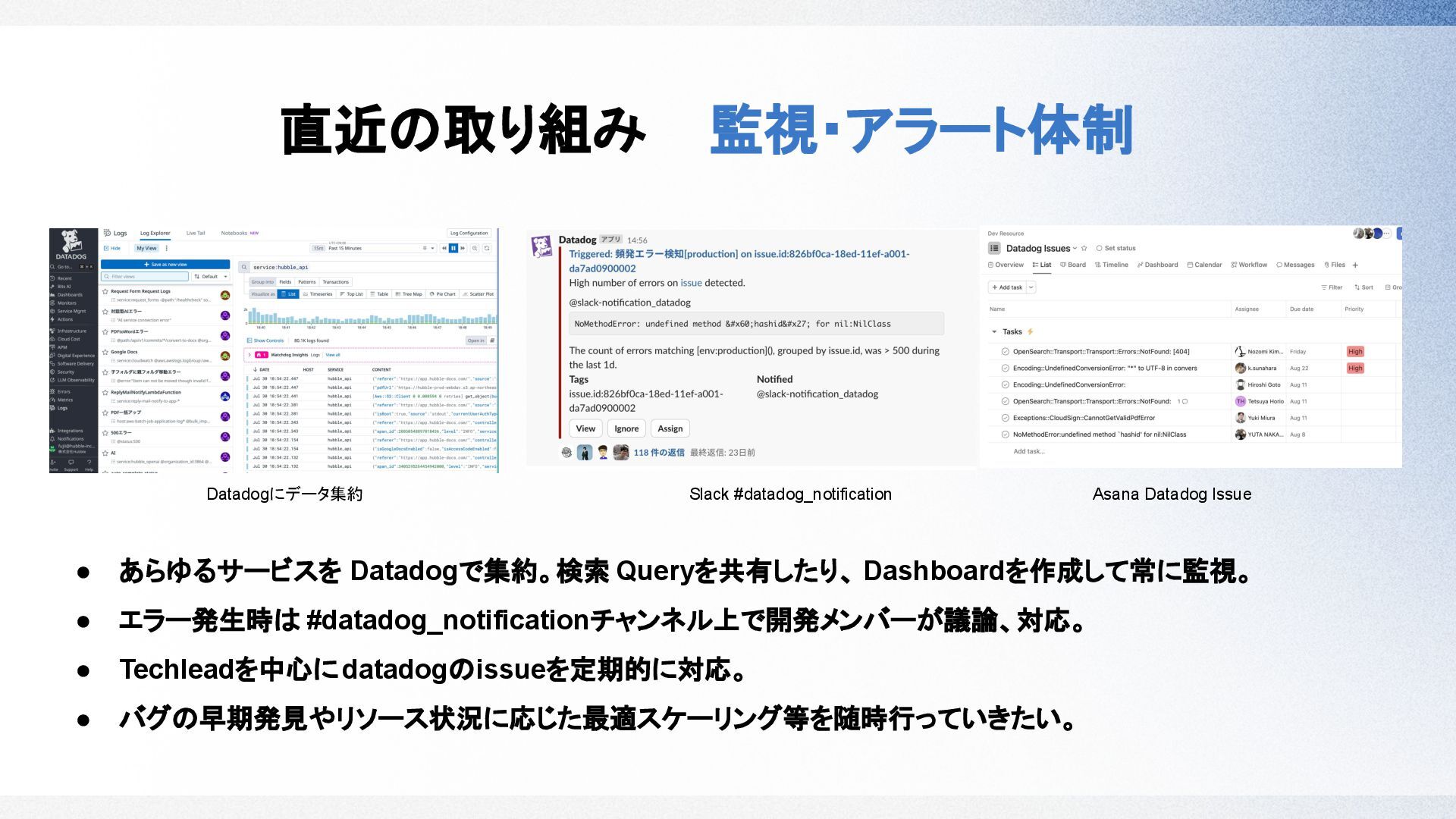The height and width of the screenshot is (819, 1456).
Task: Open the Calendar tab in Asana
Action: pyautogui.click(x=1205, y=265)
